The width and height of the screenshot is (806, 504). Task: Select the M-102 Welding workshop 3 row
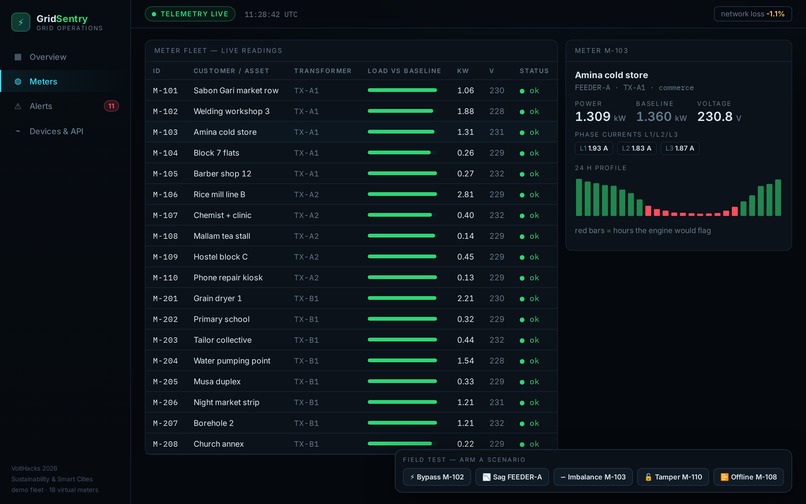(x=351, y=112)
